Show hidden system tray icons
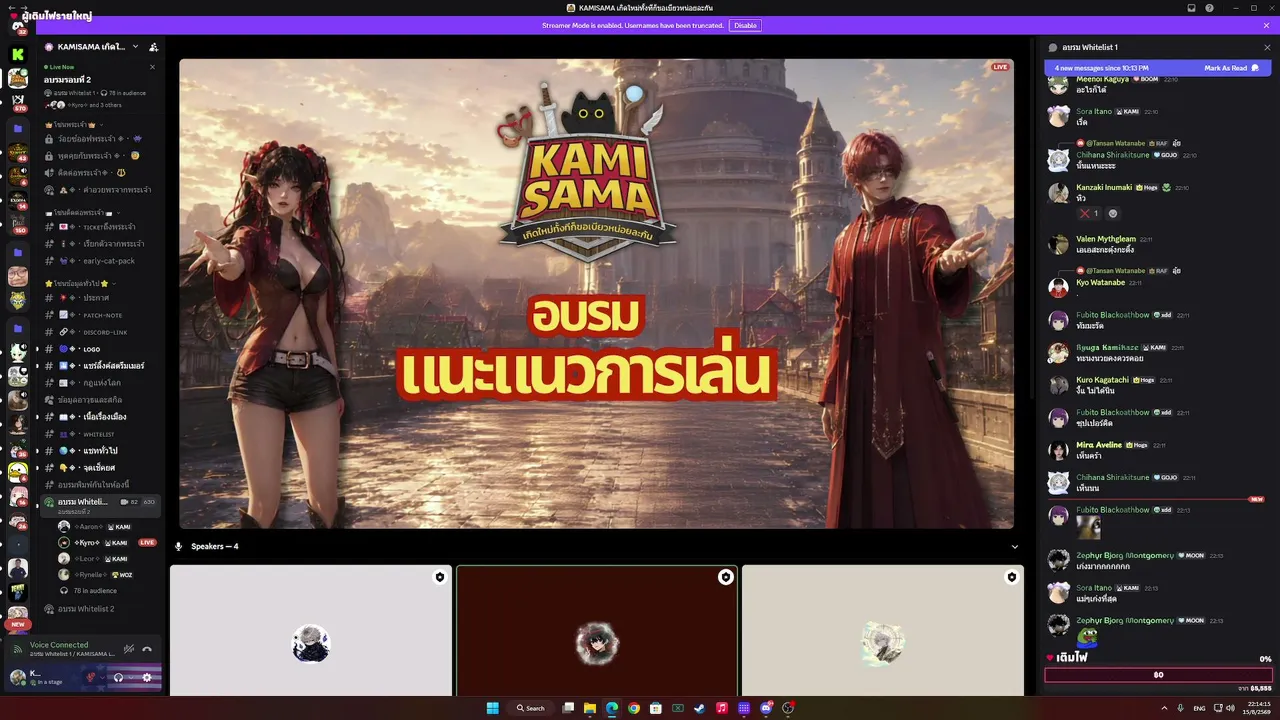Viewport: 1280px width, 720px height. click(x=1163, y=708)
